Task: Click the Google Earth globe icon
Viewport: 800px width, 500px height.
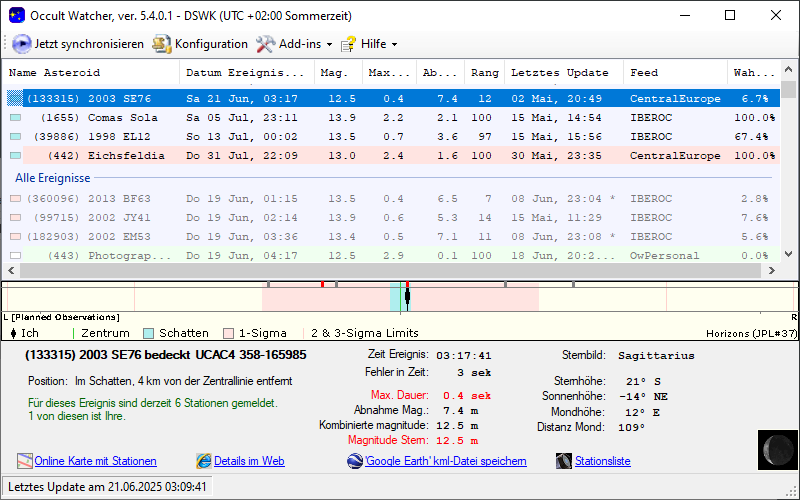Action: coord(355,461)
